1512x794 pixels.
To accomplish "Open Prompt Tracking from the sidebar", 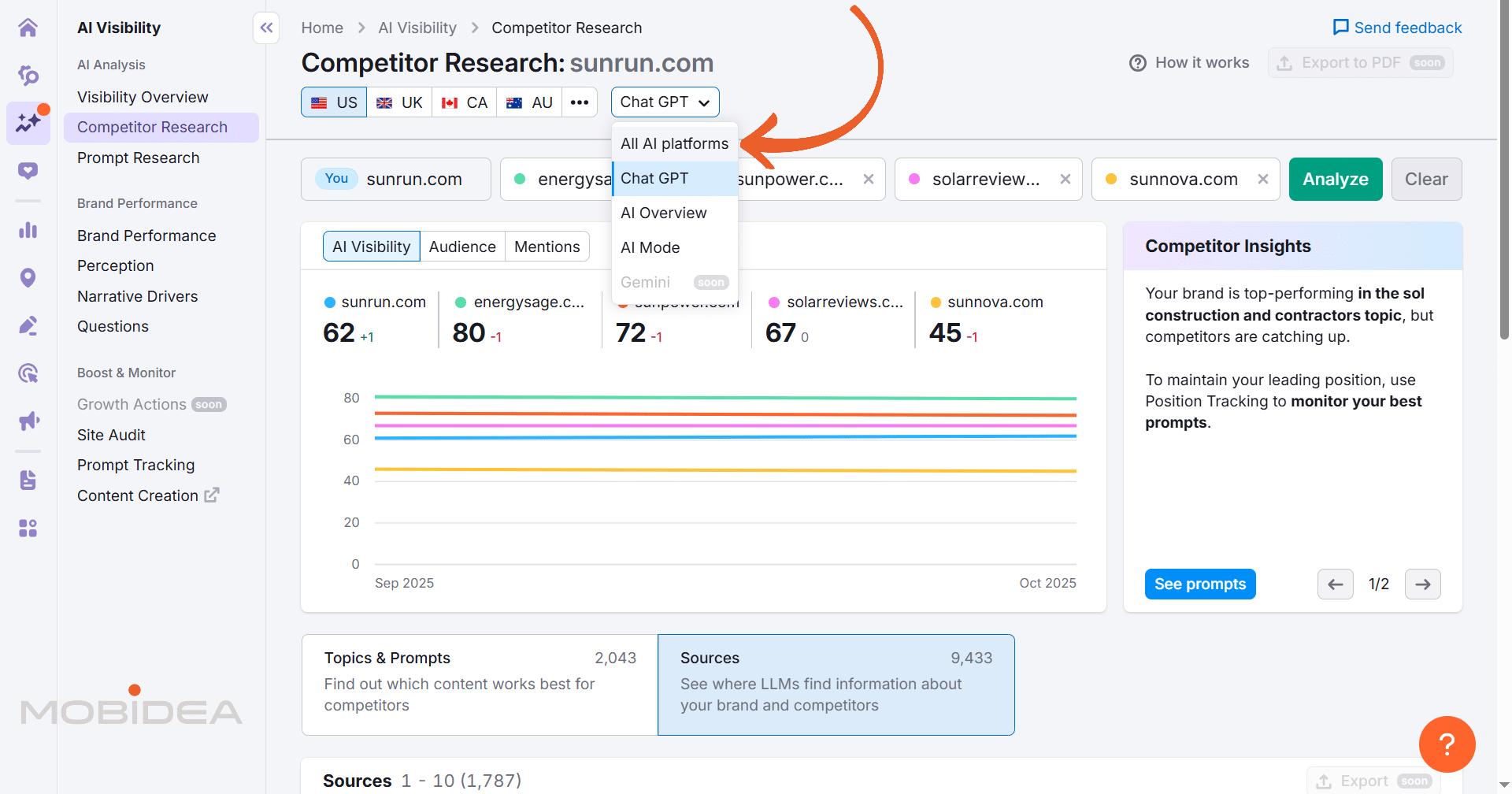I will point(135,465).
